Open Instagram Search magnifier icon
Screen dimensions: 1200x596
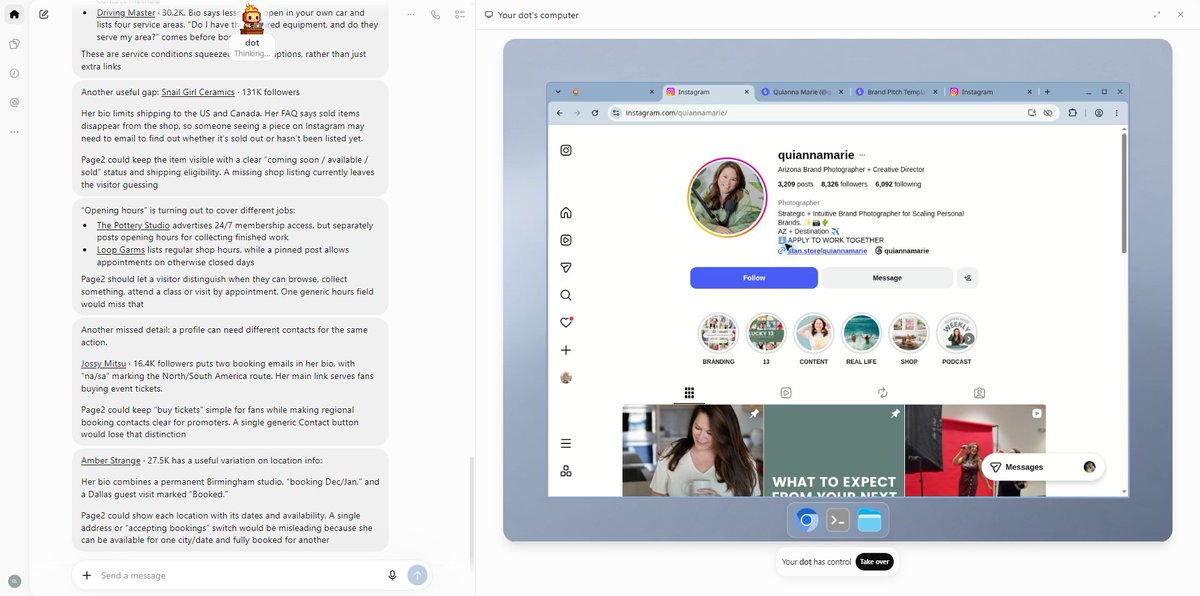pyautogui.click(x=566, y=295)
